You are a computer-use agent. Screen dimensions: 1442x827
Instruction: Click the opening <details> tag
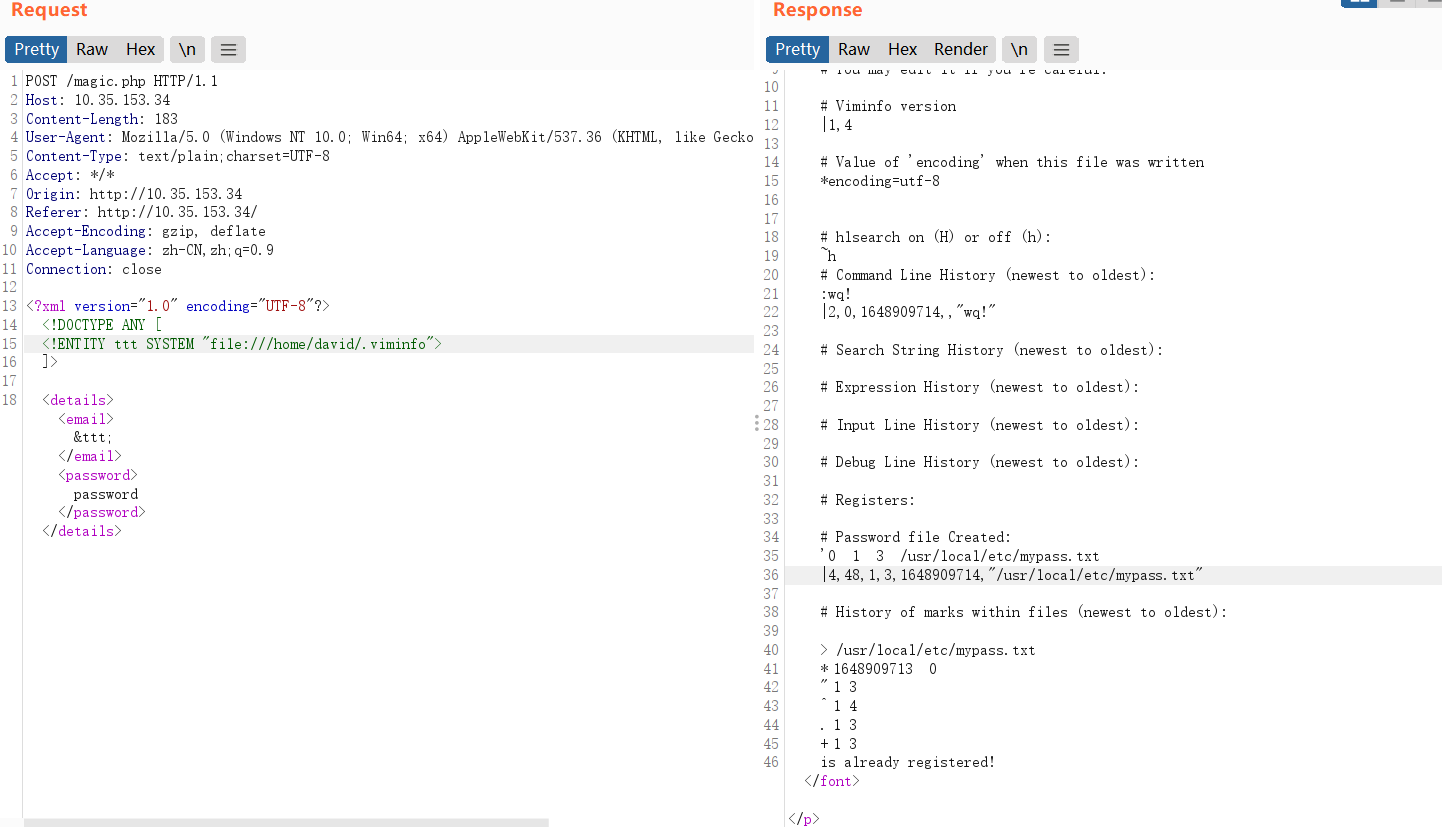tap(78, 400)
